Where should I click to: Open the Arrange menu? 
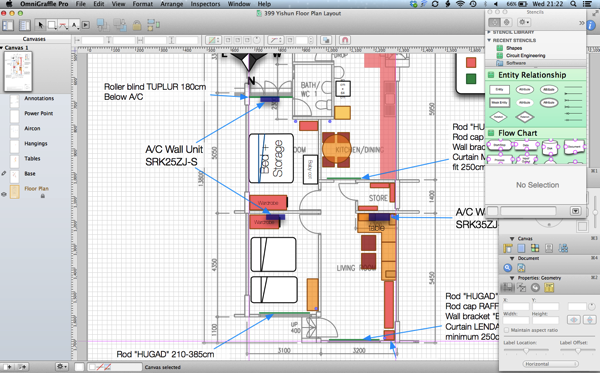click(171, 4)
